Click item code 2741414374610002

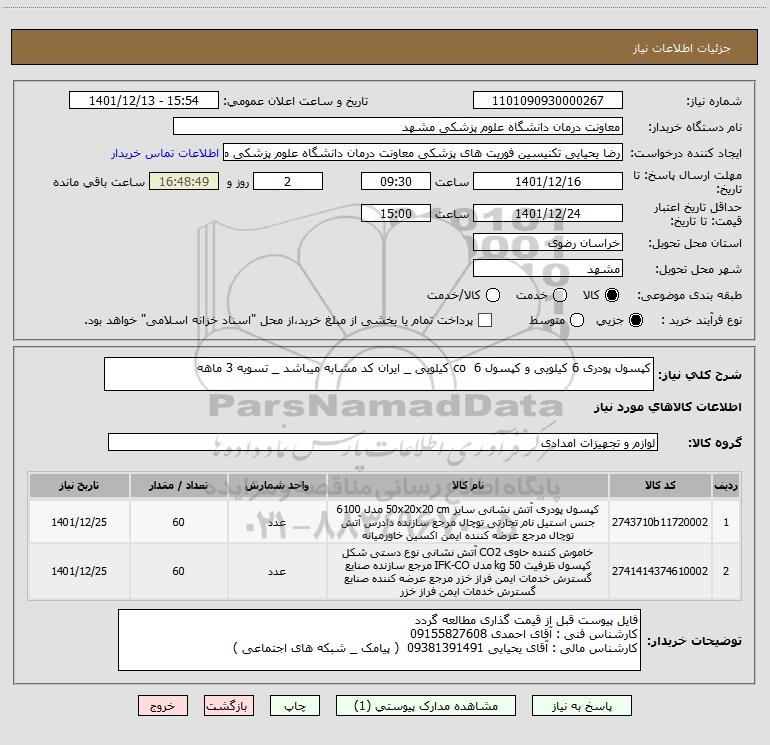click(660, 571)
